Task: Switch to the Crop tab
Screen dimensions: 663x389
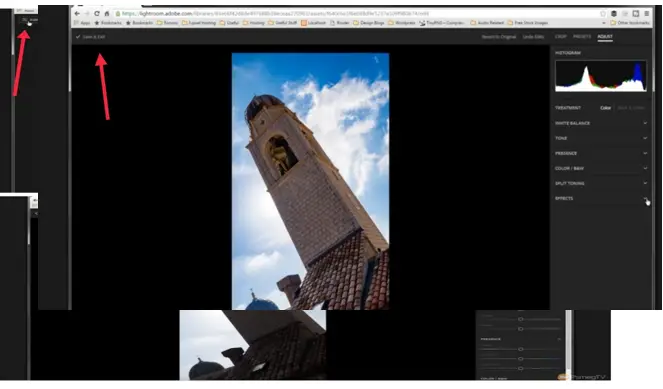Action: point(561,37)
